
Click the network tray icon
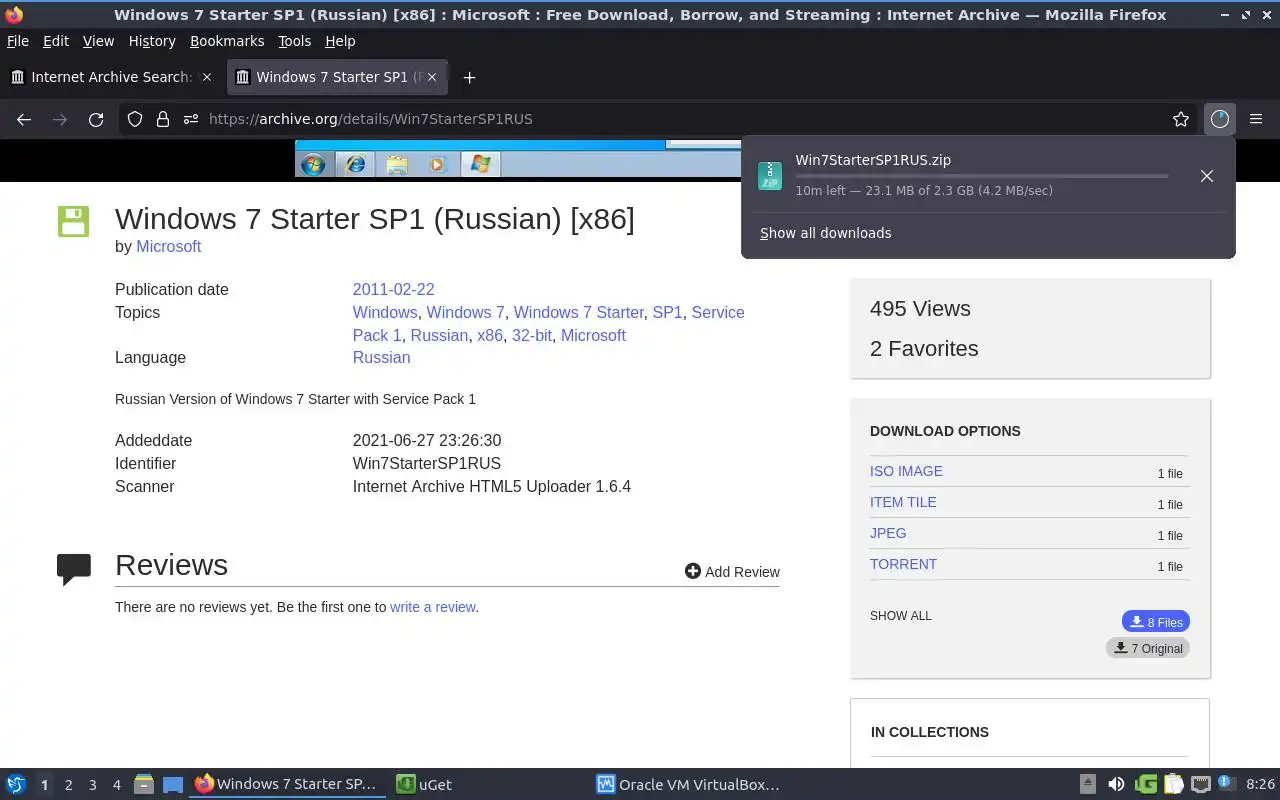1201,784
